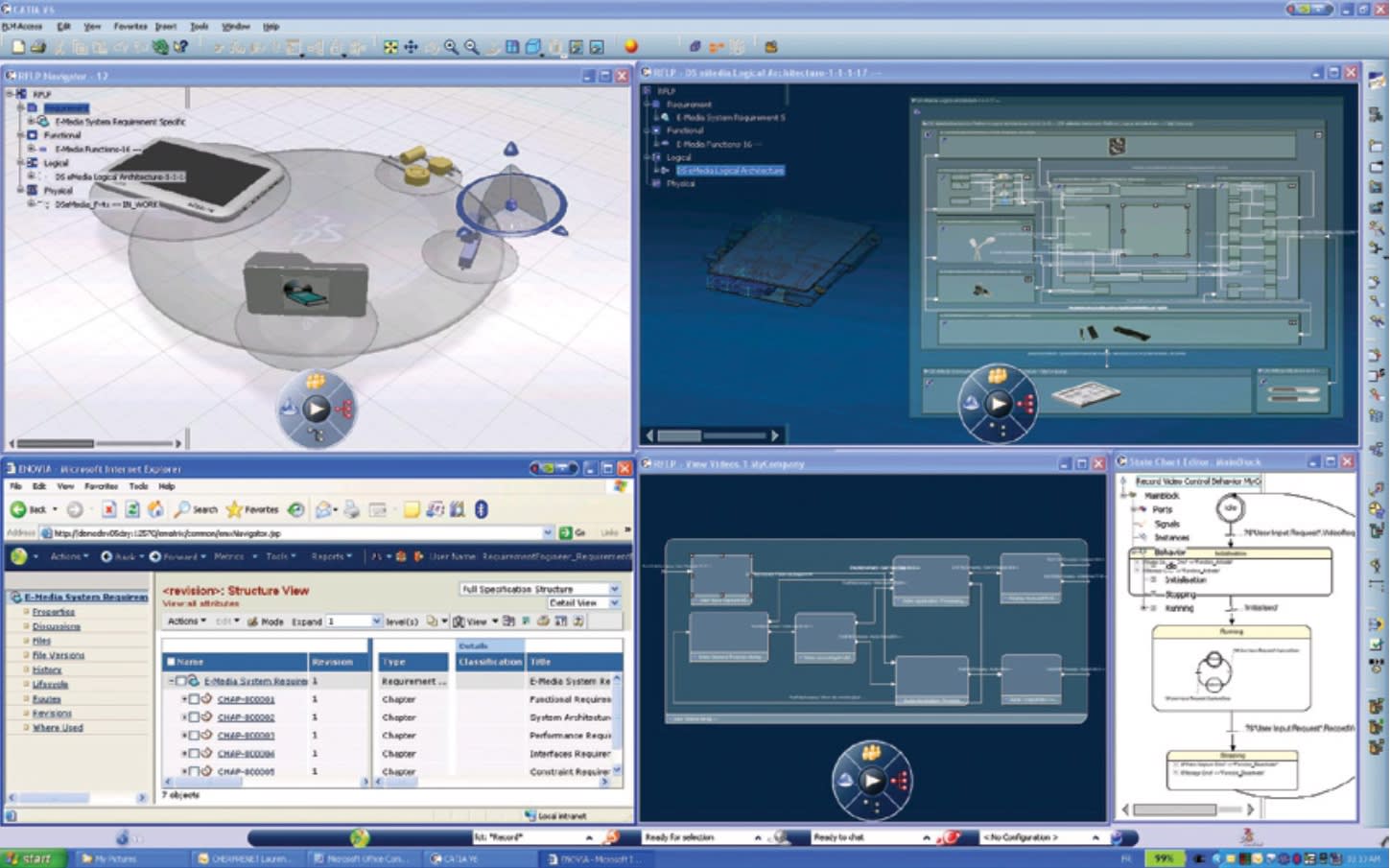Check the CHAP-000001 row checkbox

(194, 699)
